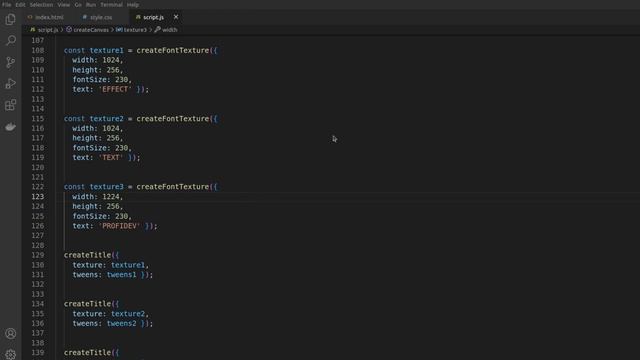640x360 pixels.
Task: Click tweens2 on line 136
Action: click(x=121, y=323)
